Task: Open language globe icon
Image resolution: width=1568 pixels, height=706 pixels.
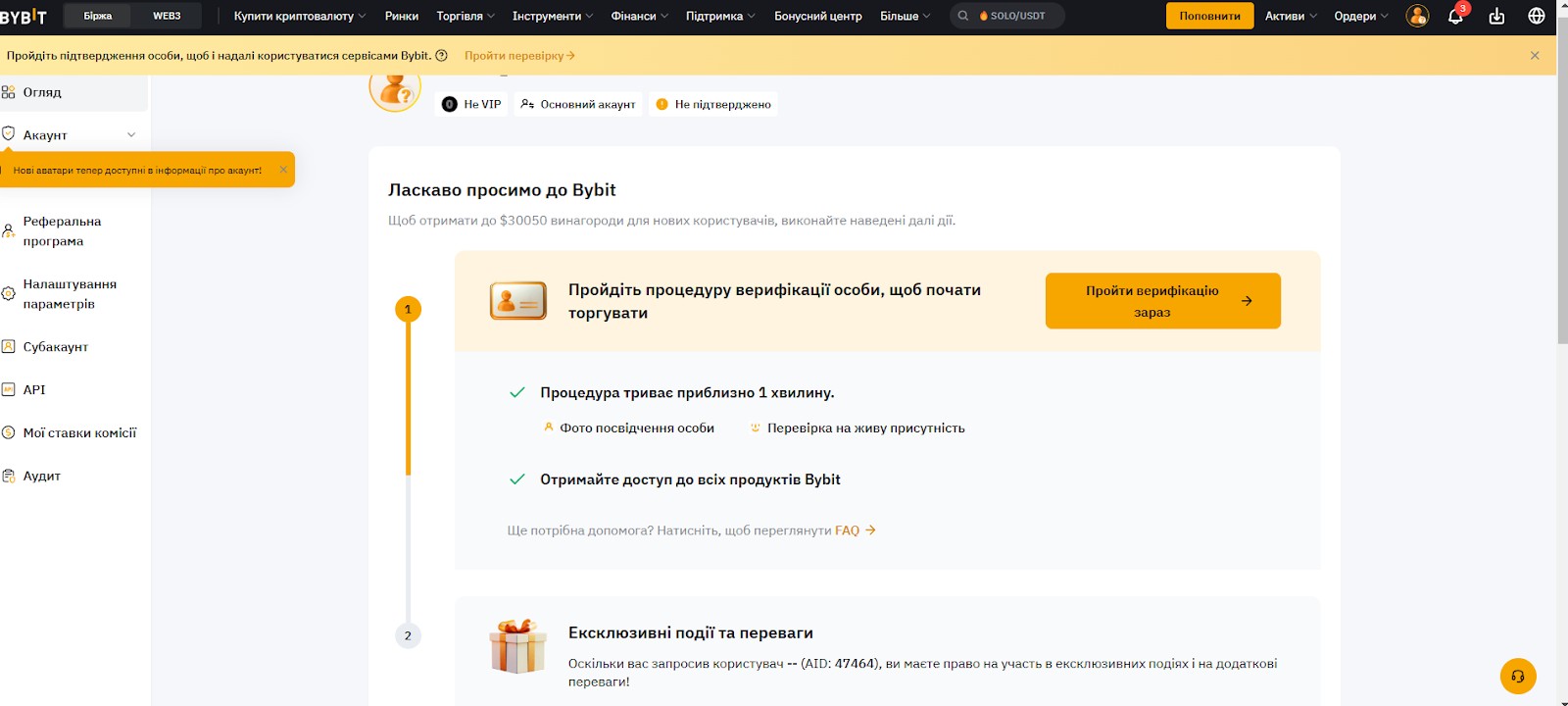Action: point(1537,16)
